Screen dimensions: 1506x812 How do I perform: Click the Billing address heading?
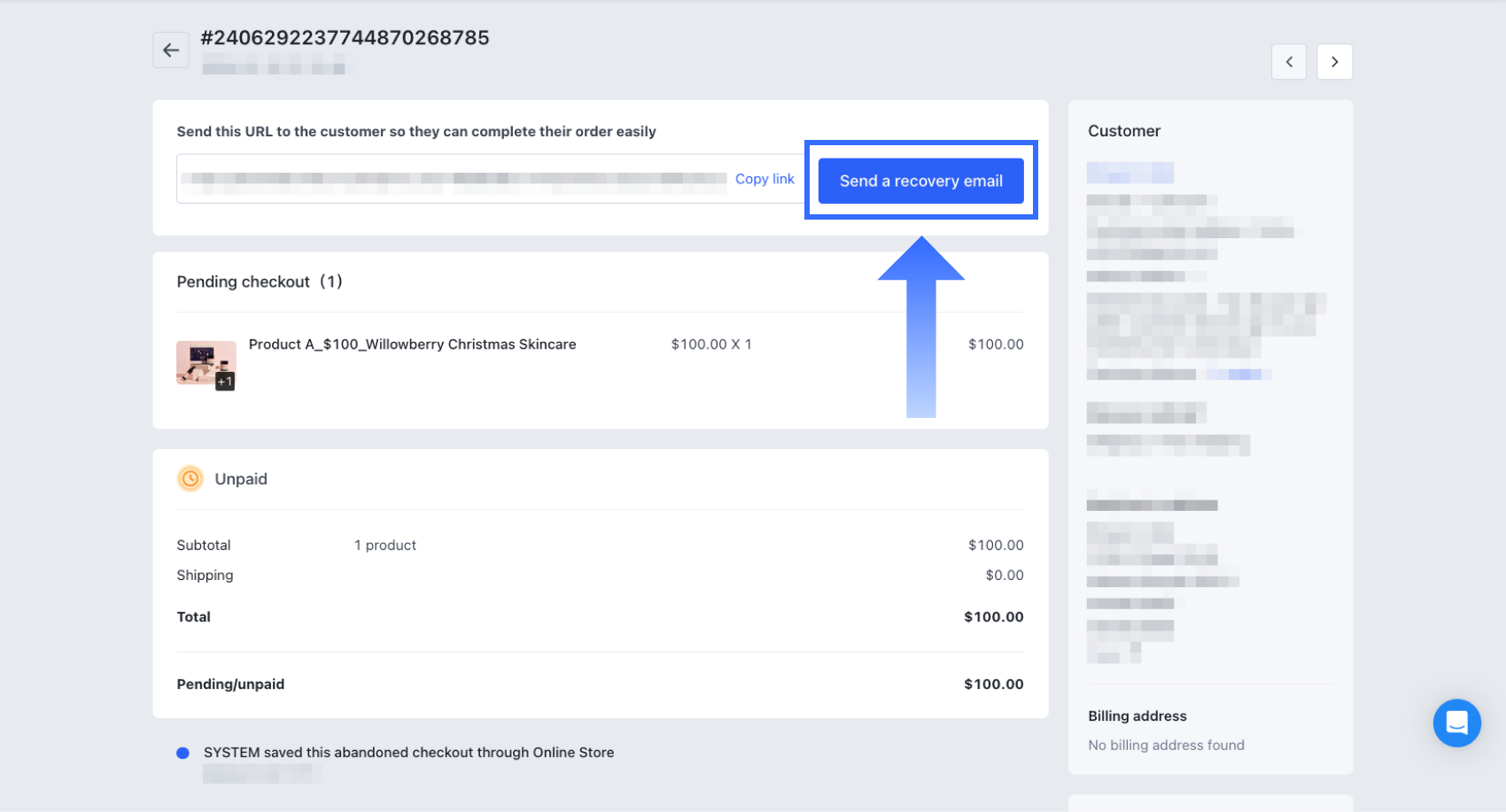point(1137,716)
